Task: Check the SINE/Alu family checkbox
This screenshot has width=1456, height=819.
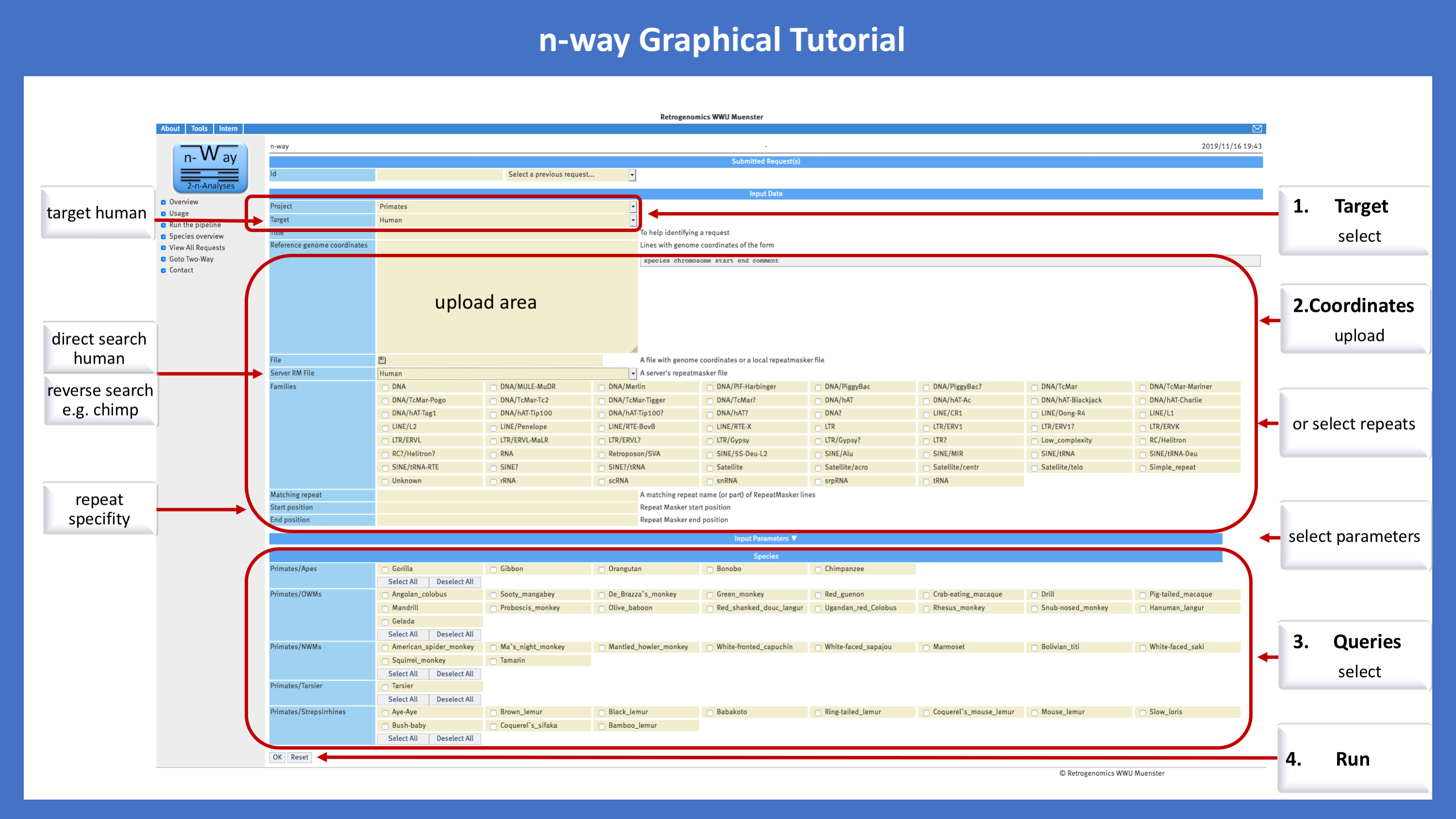Action: tap(818, 455)
